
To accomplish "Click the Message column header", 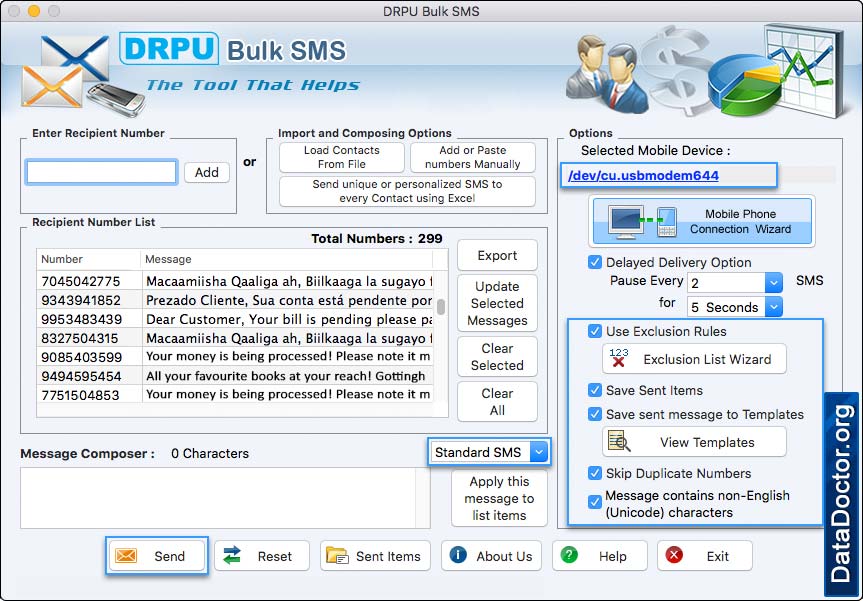I will point(287,259).
